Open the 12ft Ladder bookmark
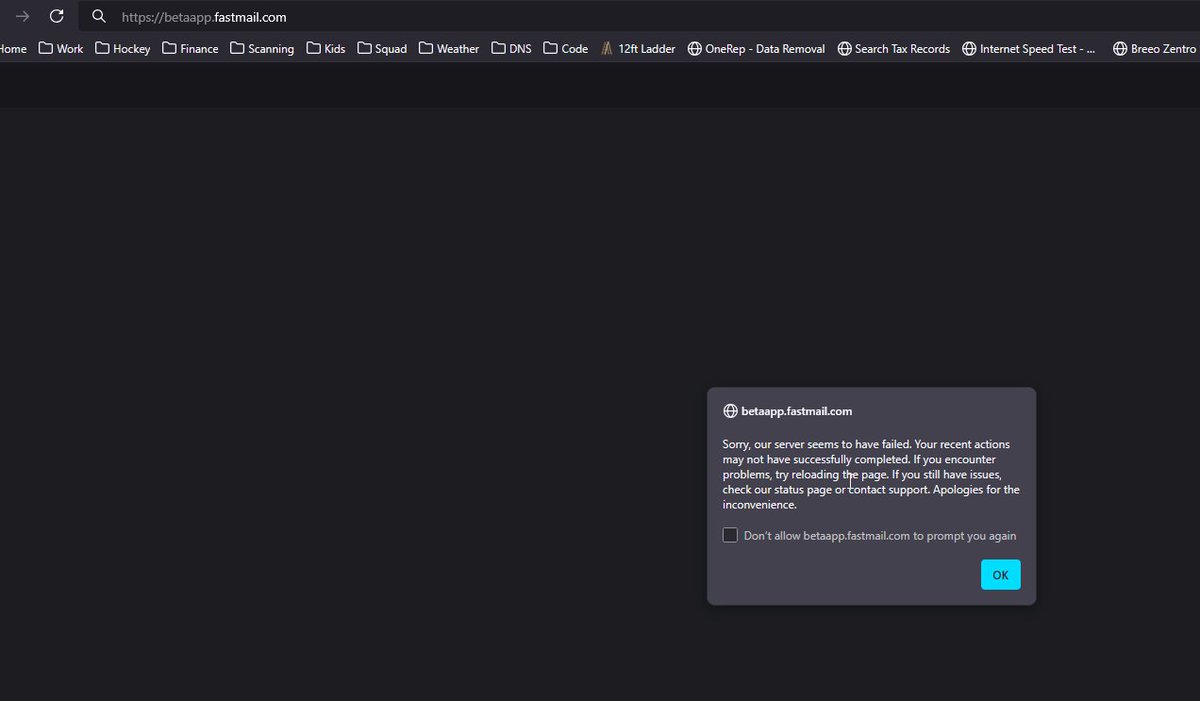Image resolution: width=1200 pixels, height=701 pixels. [638, 48]
